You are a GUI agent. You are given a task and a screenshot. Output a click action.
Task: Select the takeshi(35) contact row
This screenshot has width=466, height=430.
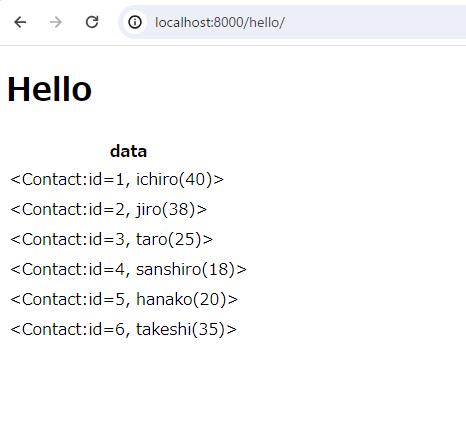pyautogui.click(x=124, y=329)
